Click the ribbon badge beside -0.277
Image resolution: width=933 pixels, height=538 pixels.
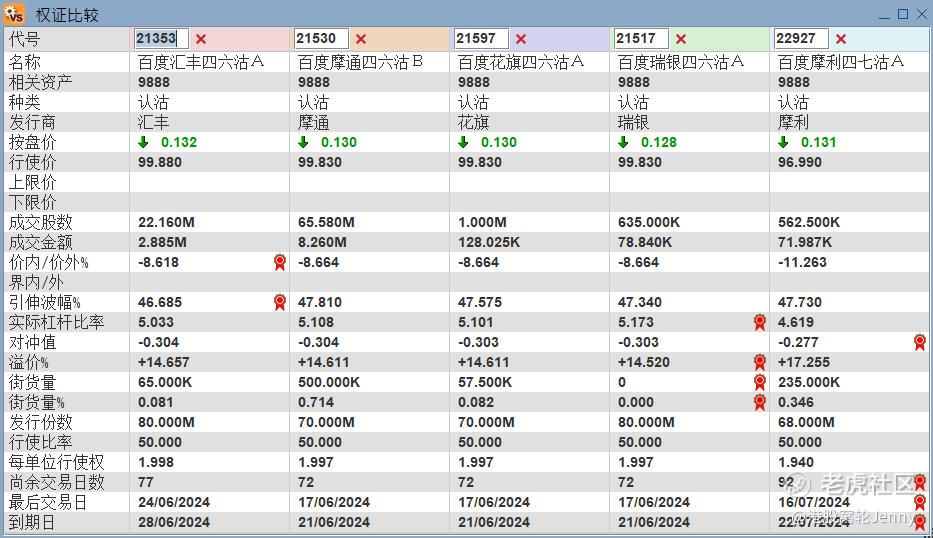920,342
